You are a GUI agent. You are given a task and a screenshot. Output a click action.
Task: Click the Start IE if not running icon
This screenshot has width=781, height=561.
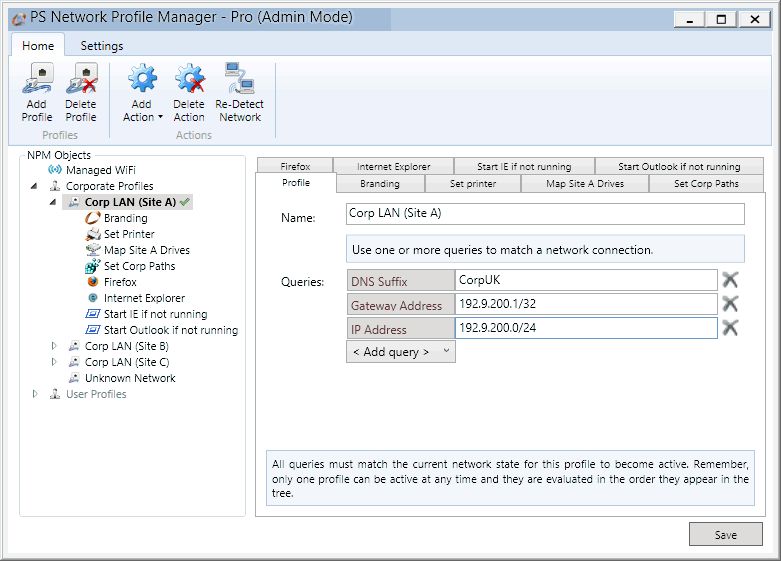click(x=93, y=314)
